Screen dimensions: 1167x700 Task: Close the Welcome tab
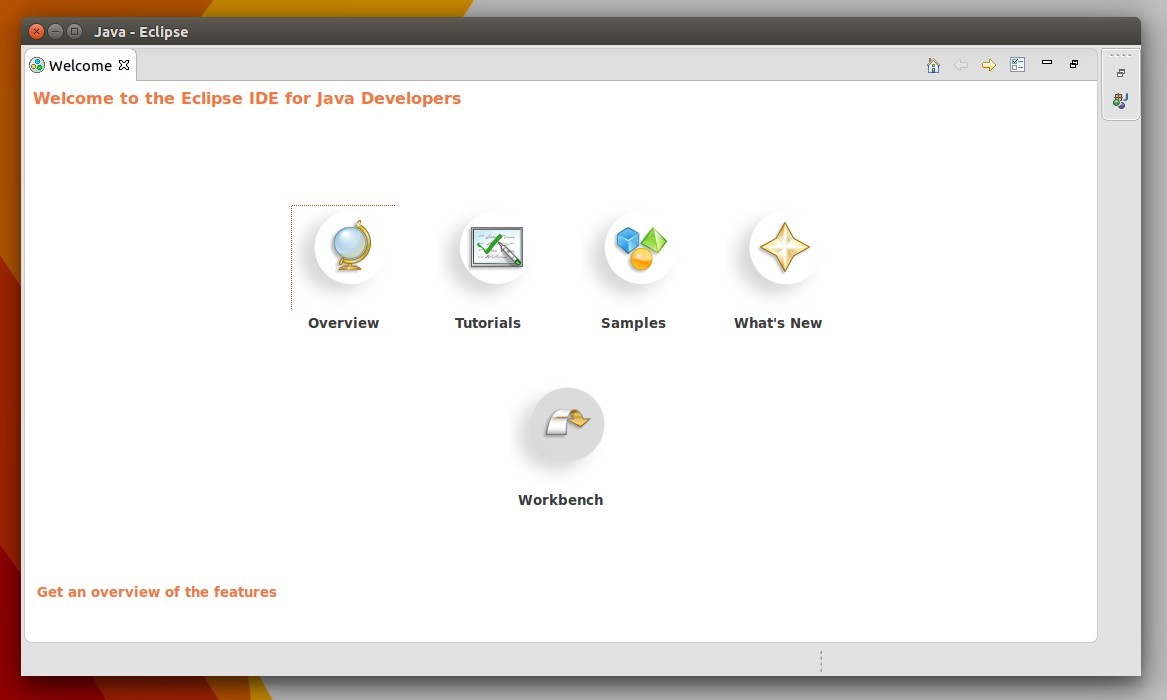(124, 65)
